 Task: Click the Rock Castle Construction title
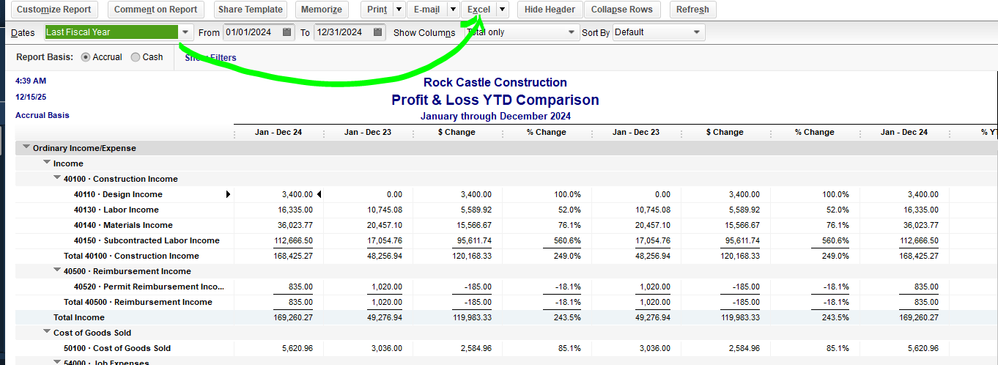point(495,83)
